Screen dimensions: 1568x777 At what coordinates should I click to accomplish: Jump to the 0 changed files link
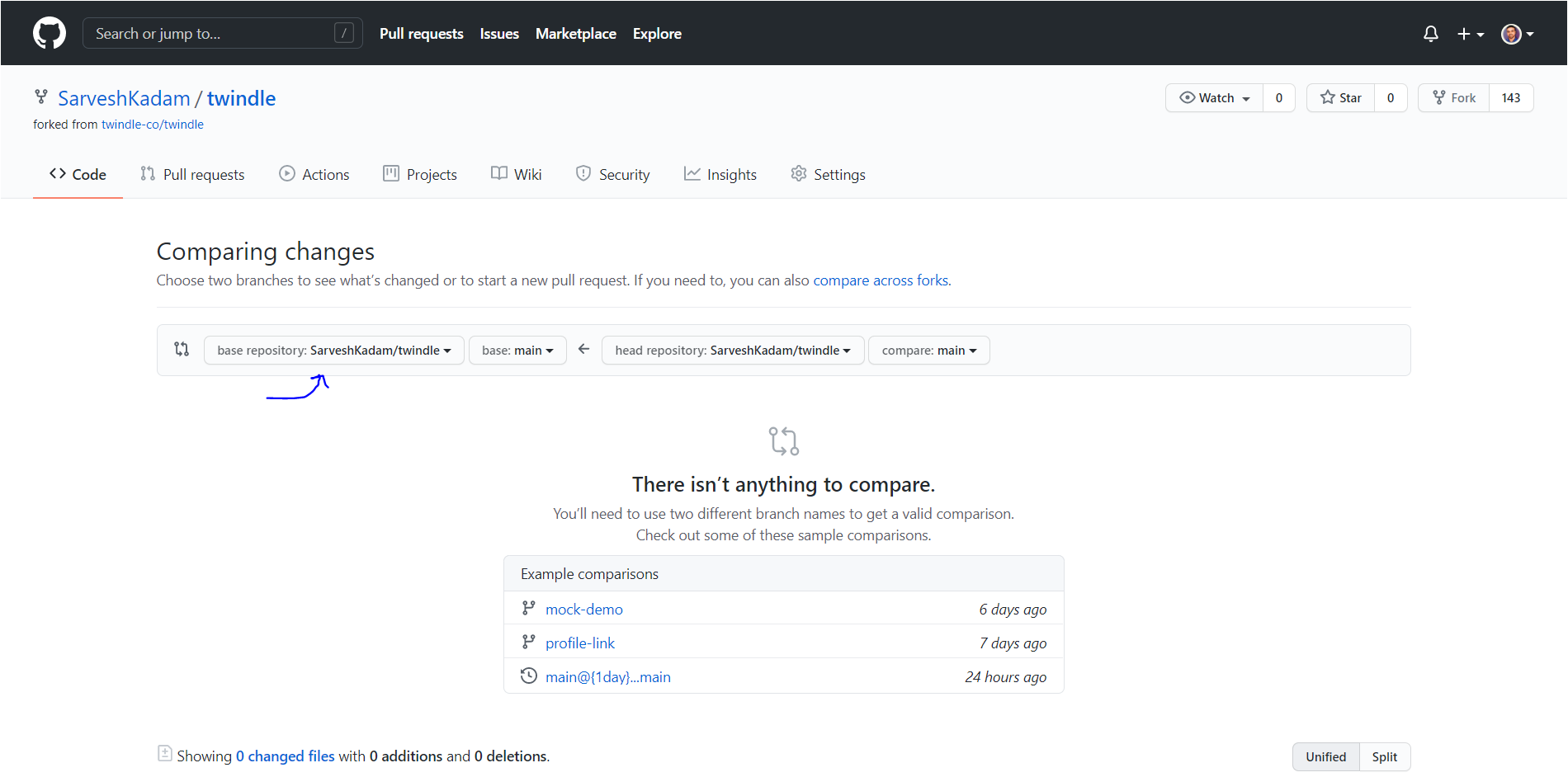286,756
